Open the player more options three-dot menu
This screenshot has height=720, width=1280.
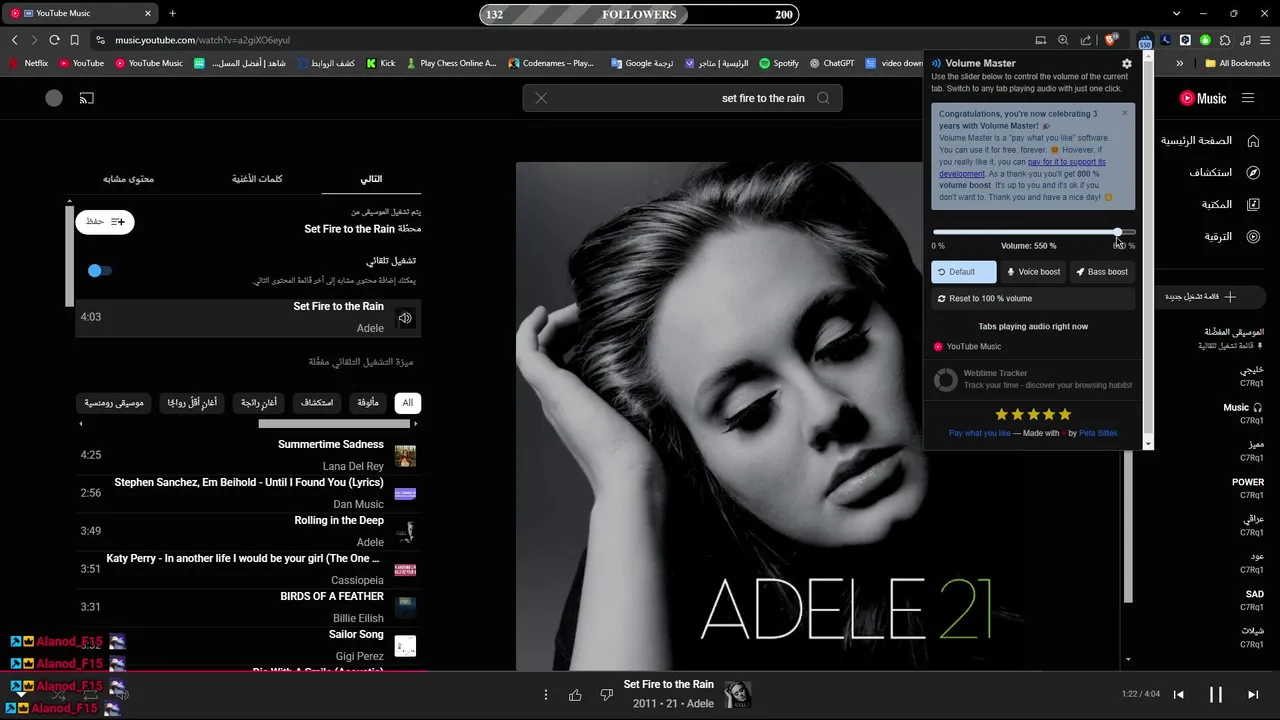pyautogui.click(x=545, y=695)
